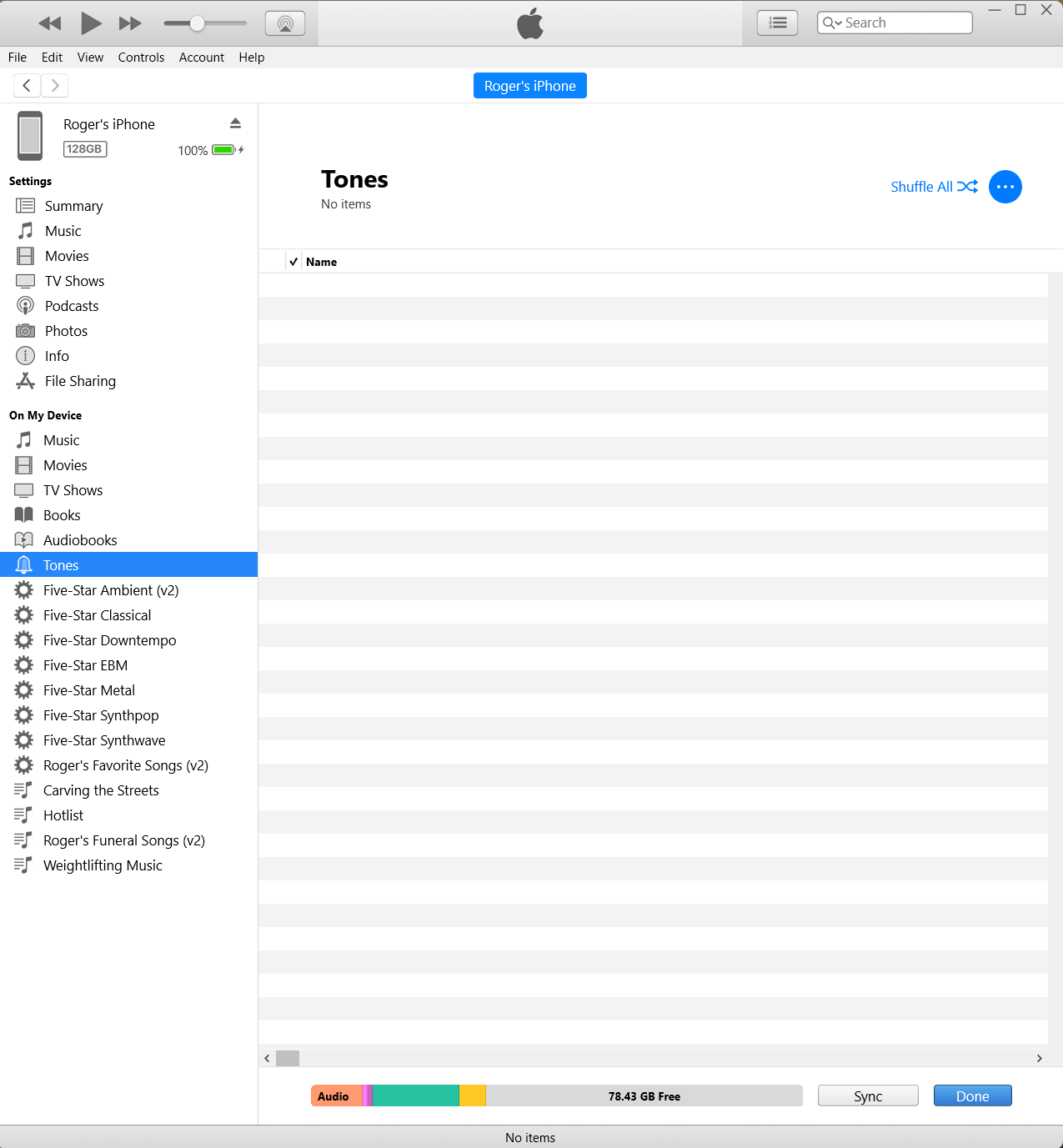Click the horizontal scrollbar right arrow
The height and width of the screenshot is (1148, 1063).
tap(1039, 1058)
